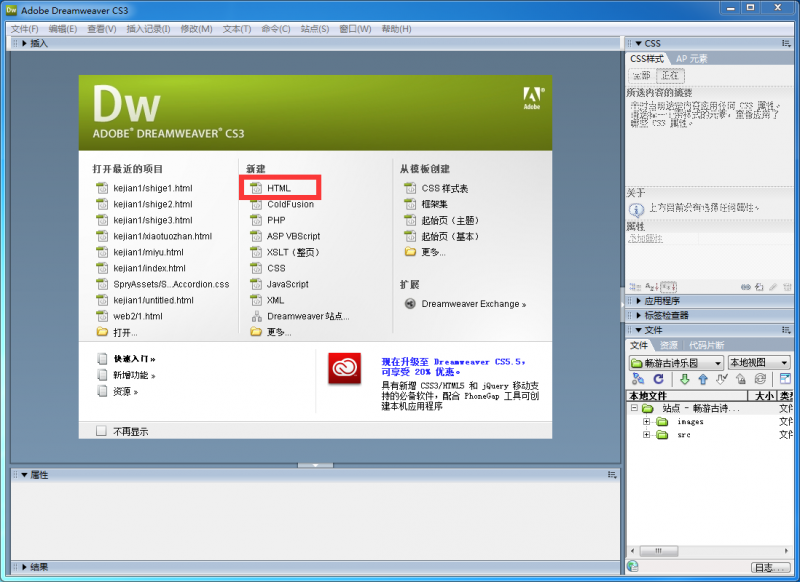This screenshot has width=800, height=582.
Task: Click the new CSS rule icon
Action: [759, 287]
